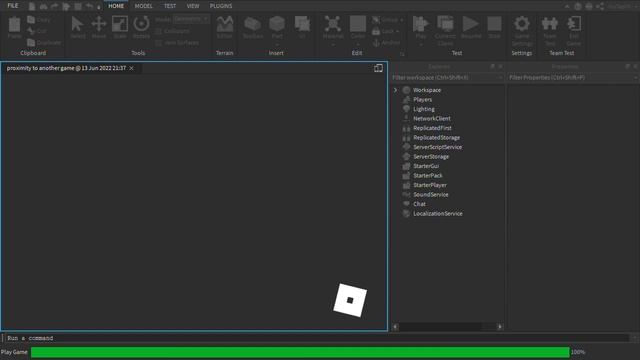Open the Terrain Editor
The height and width of the screenshot is (360, 640).
(x=224, y=24)
